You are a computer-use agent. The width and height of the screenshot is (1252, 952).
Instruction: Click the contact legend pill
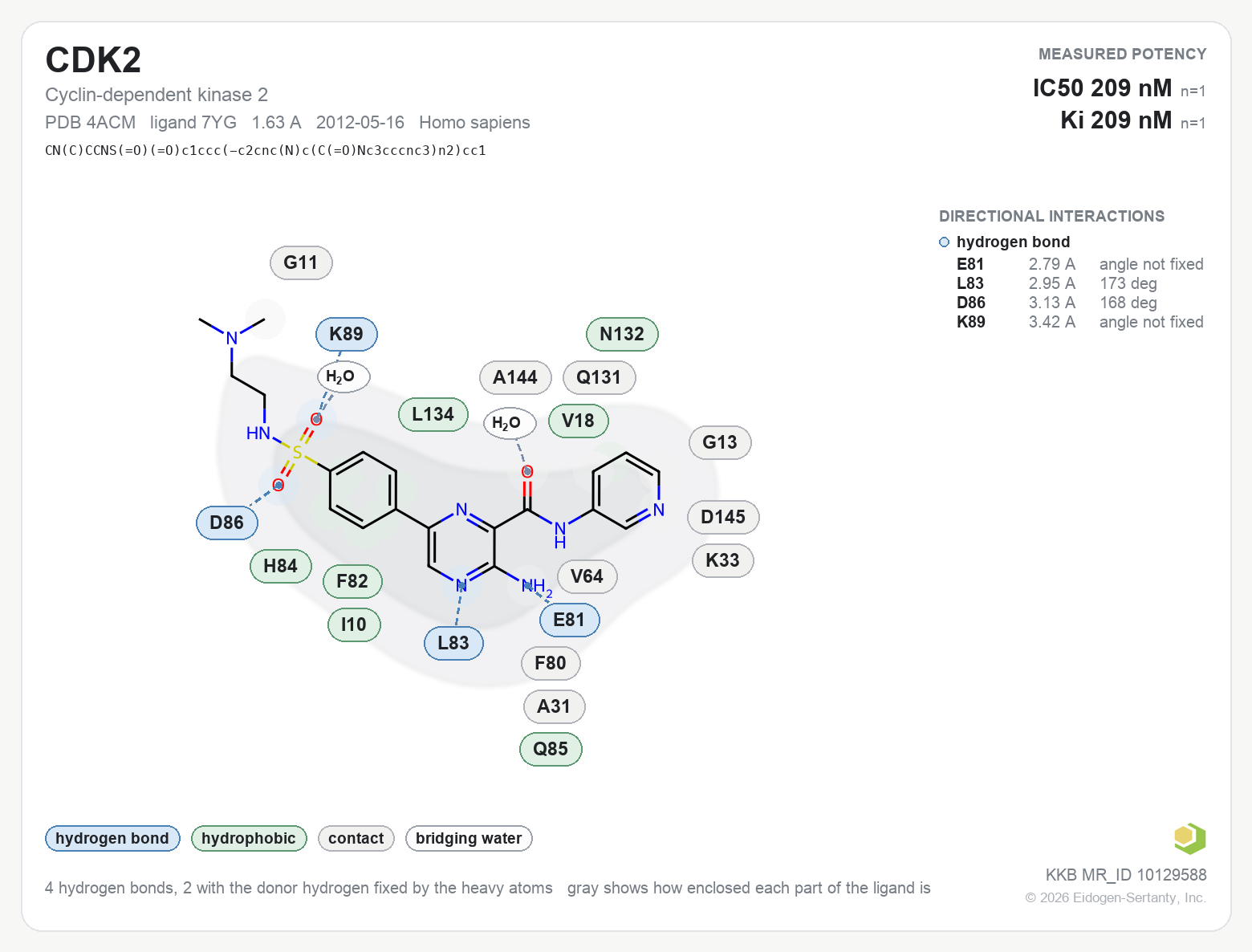(356, 838)
